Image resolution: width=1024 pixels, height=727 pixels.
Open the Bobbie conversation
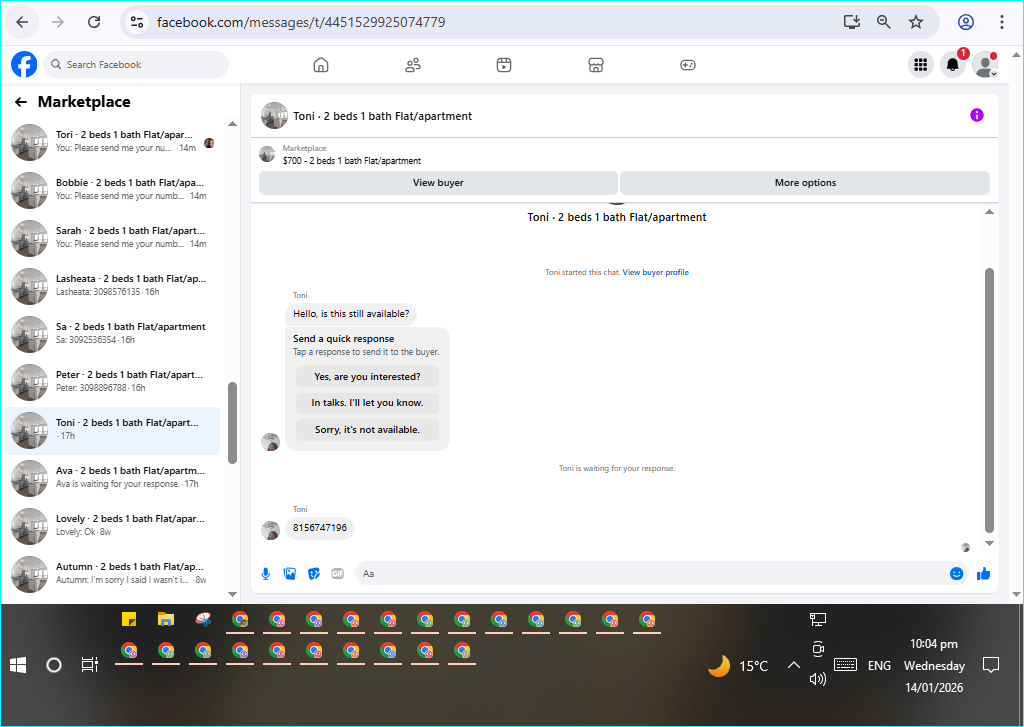[x=112, y=189]
